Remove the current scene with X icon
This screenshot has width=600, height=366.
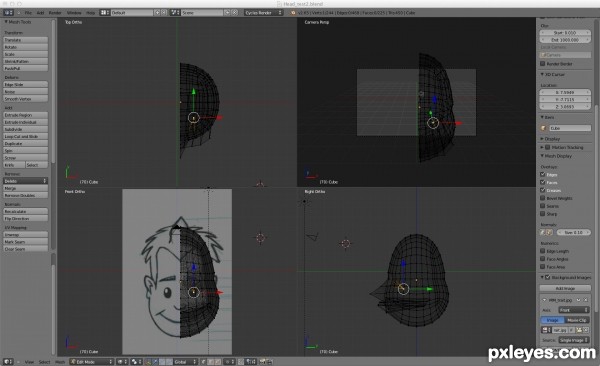(x=235, y=13)
